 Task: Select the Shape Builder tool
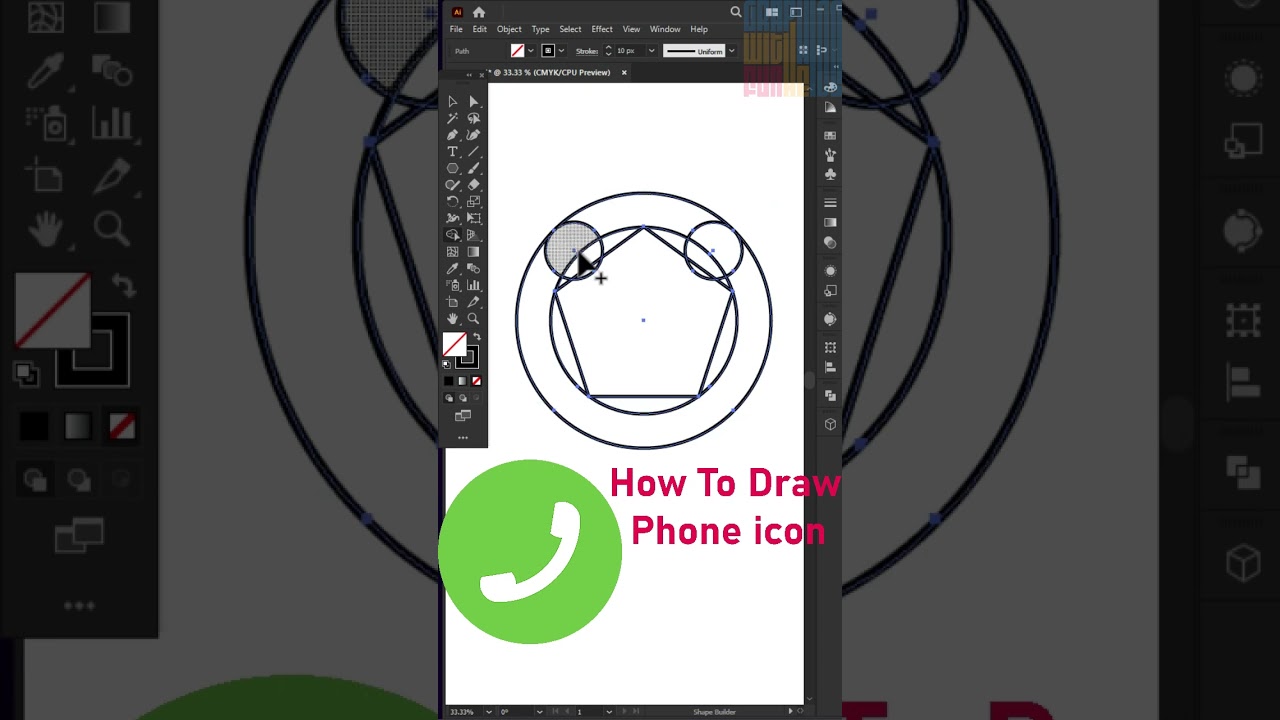(x=452, y=235)
